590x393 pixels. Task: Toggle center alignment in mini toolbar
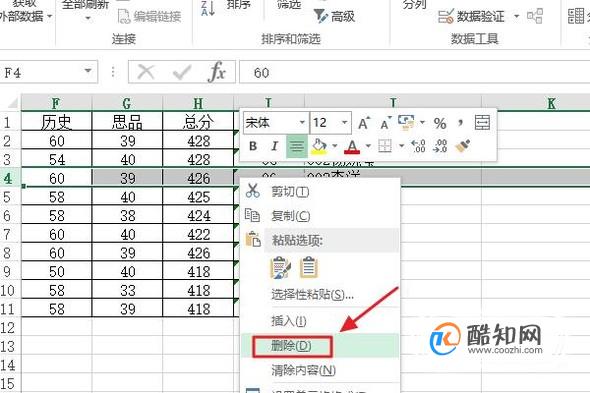pyautogui.click(x=297, y=146)
